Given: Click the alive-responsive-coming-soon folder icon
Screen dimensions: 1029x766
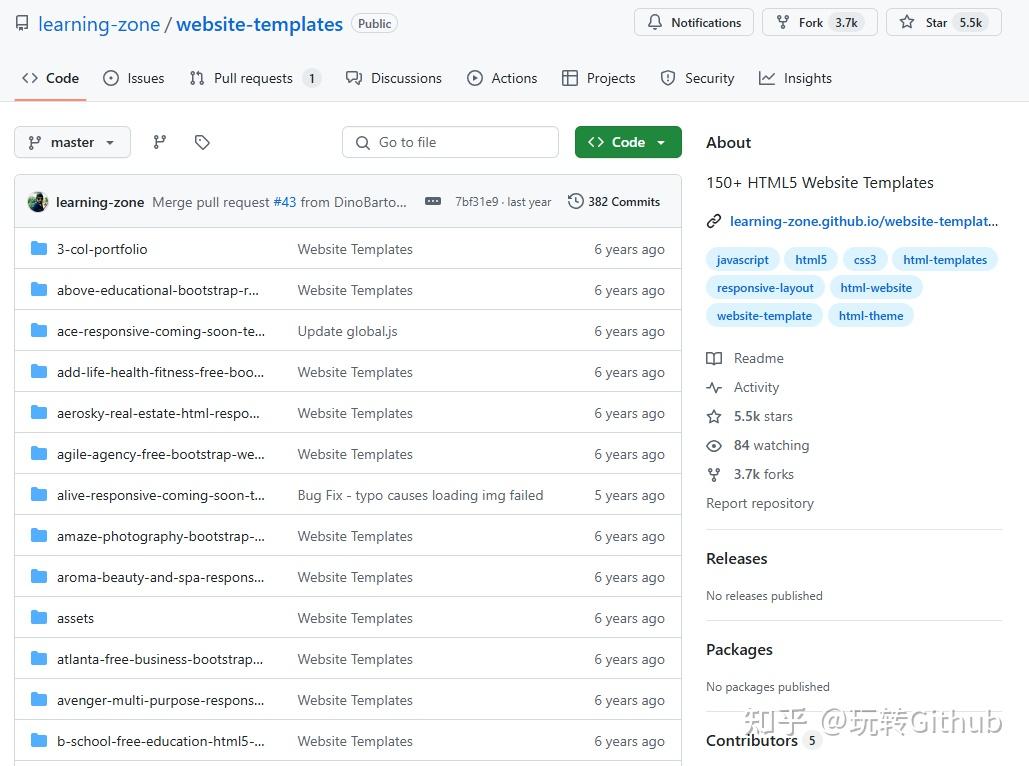Looking at the screenshot, I should (39, 494).
